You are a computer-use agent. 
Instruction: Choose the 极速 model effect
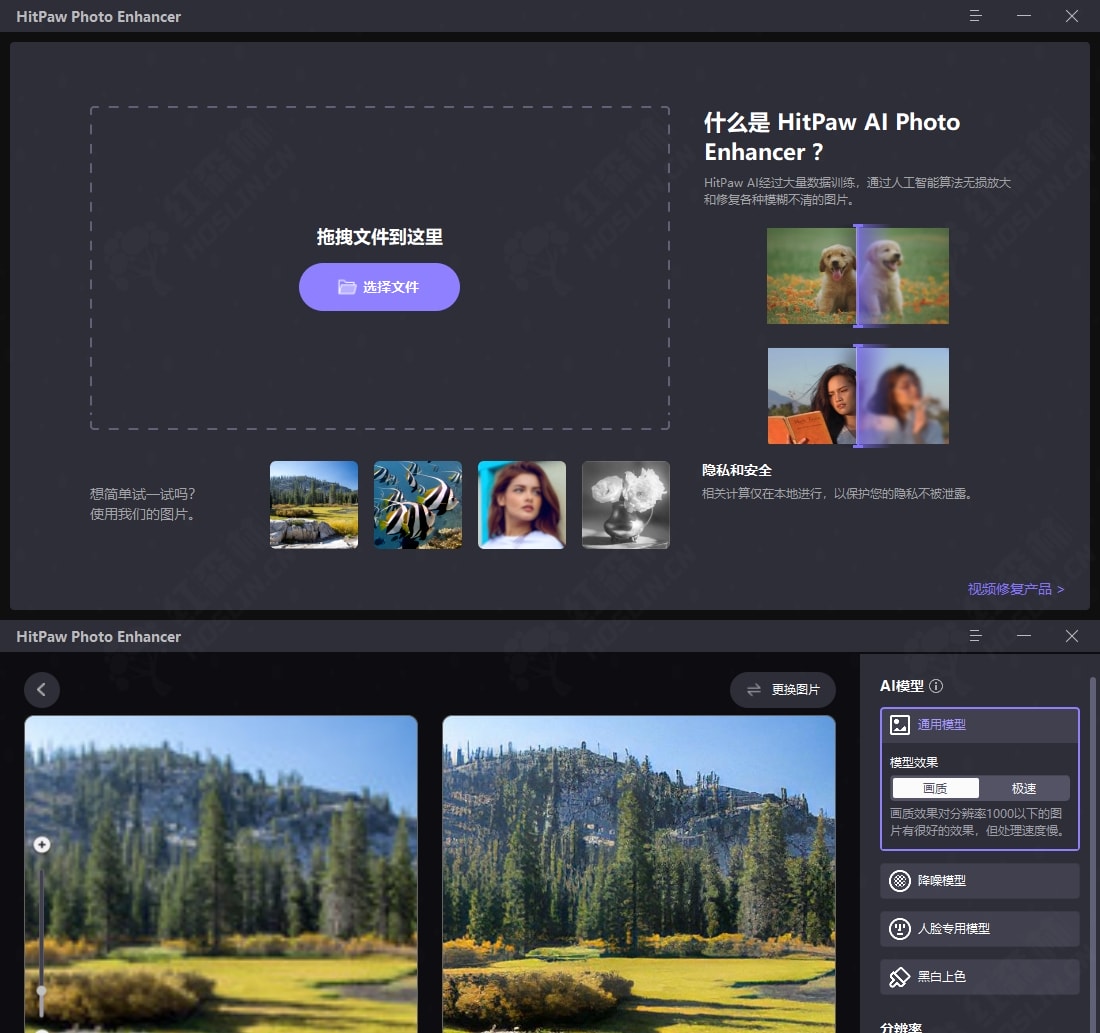[x=1024, y=788]
